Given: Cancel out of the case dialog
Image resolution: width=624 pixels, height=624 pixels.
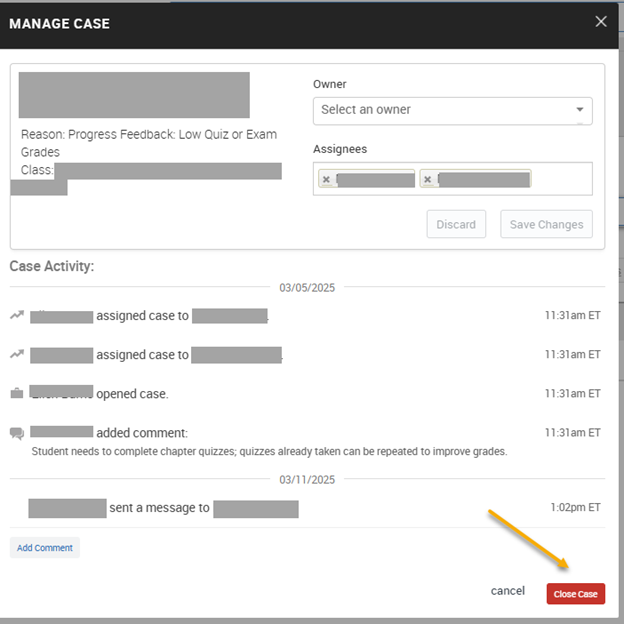Looking at the screenshot, I should pos(507,591).
